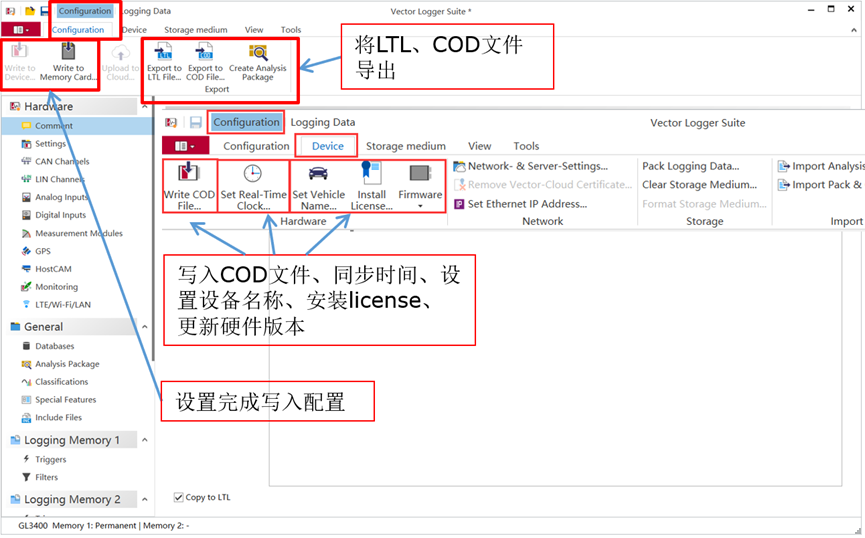Click Set Real-Time Clock icon

tap(253, 173)
